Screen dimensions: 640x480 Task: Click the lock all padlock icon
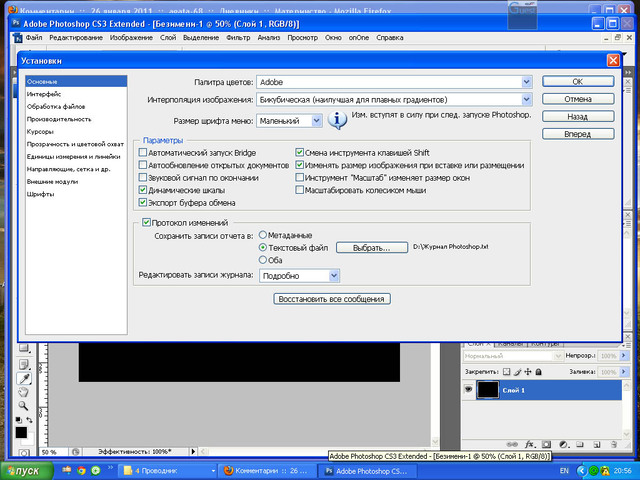click(538, 372)
